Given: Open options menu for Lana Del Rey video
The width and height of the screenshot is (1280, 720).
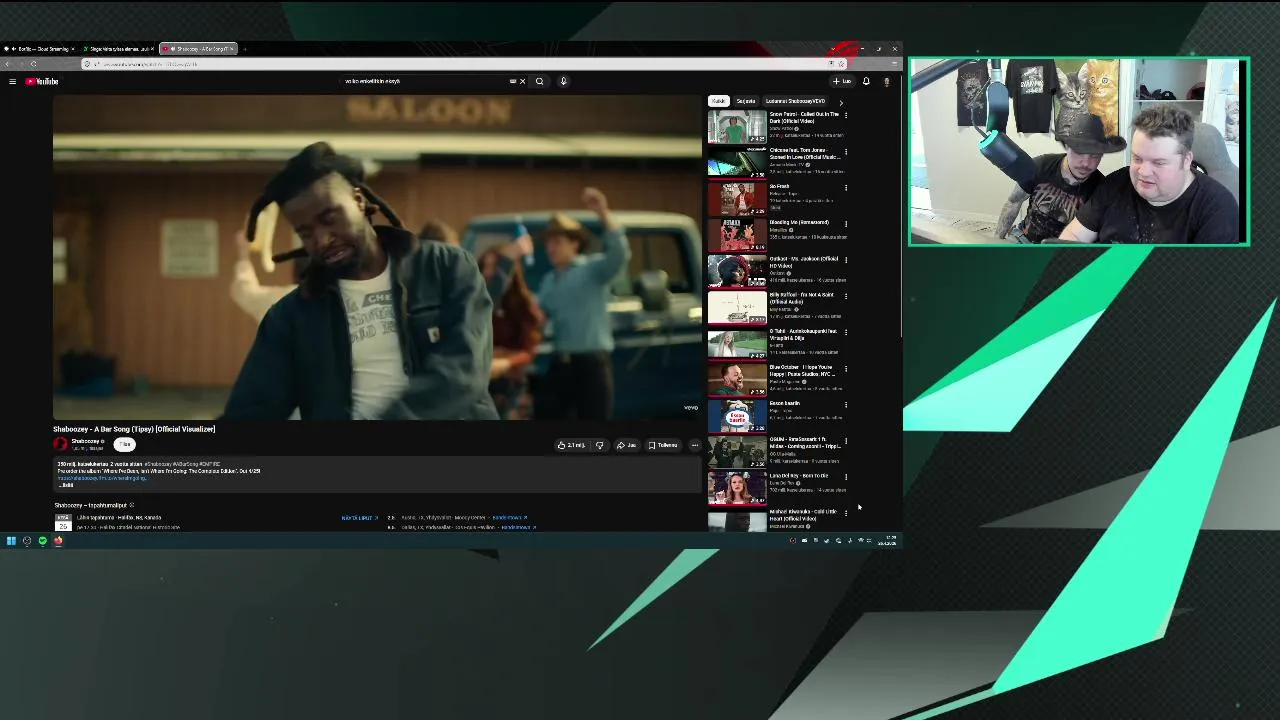Looking at the screenshot, I should [x=846, y=476].
